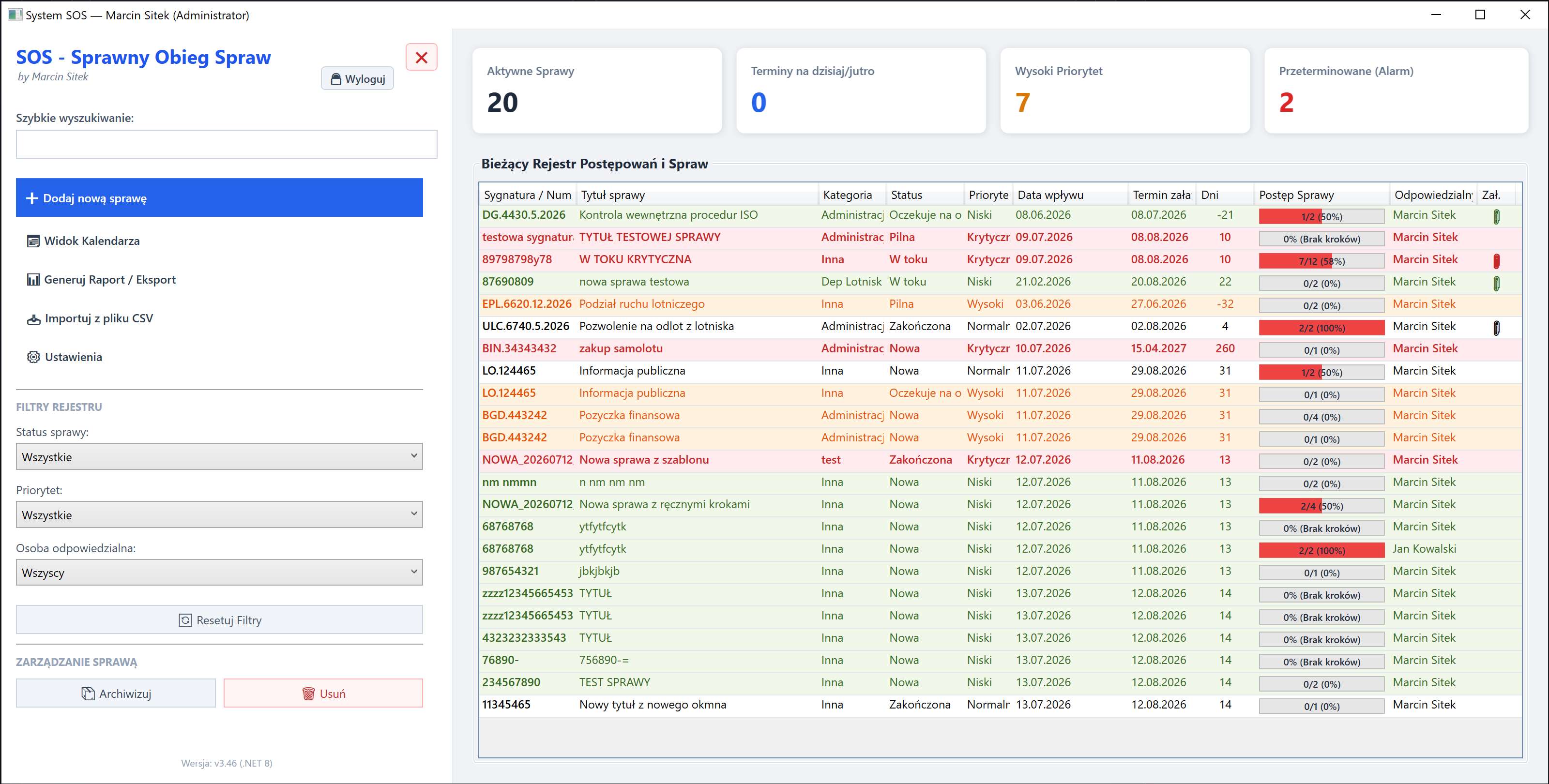Expand the Status sprawy dropdown

pyautogui.click(x=219, y=456)
